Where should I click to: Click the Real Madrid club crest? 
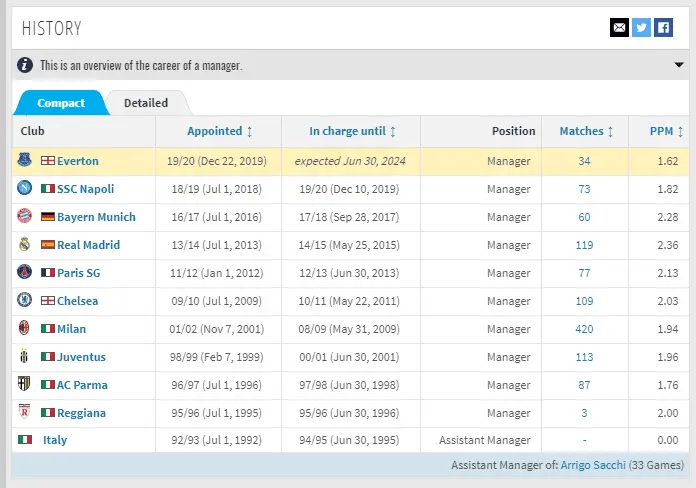pos(25,244)
